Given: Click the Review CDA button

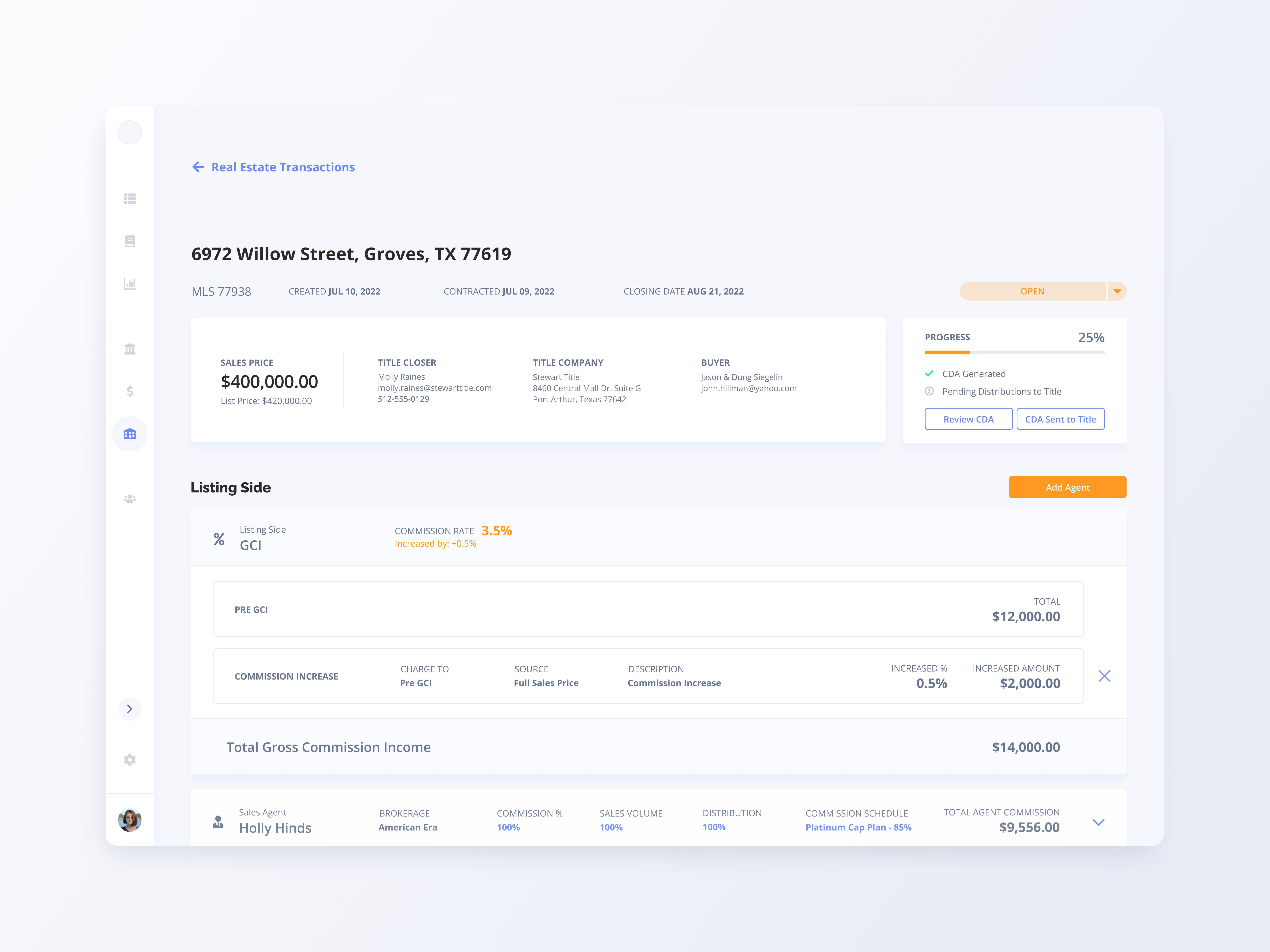Looking at the screenshot, I should coord(969,419).
